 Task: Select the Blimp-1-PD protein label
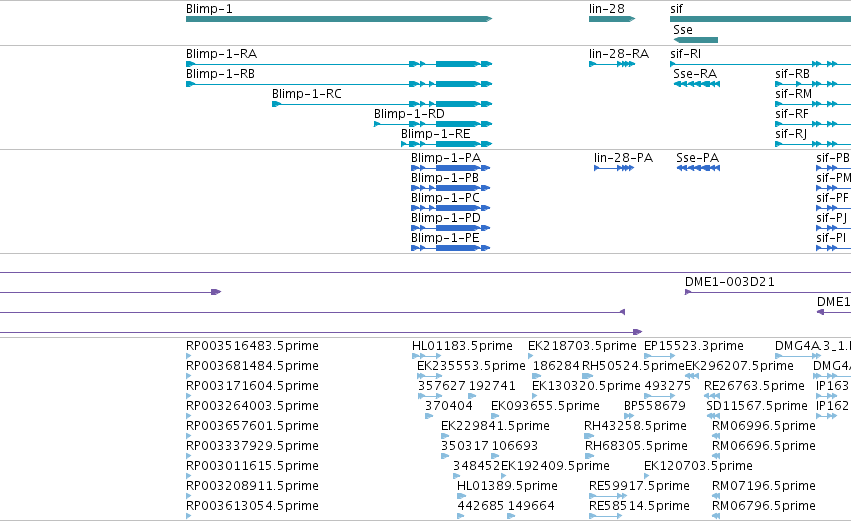[x=446, y=218]
